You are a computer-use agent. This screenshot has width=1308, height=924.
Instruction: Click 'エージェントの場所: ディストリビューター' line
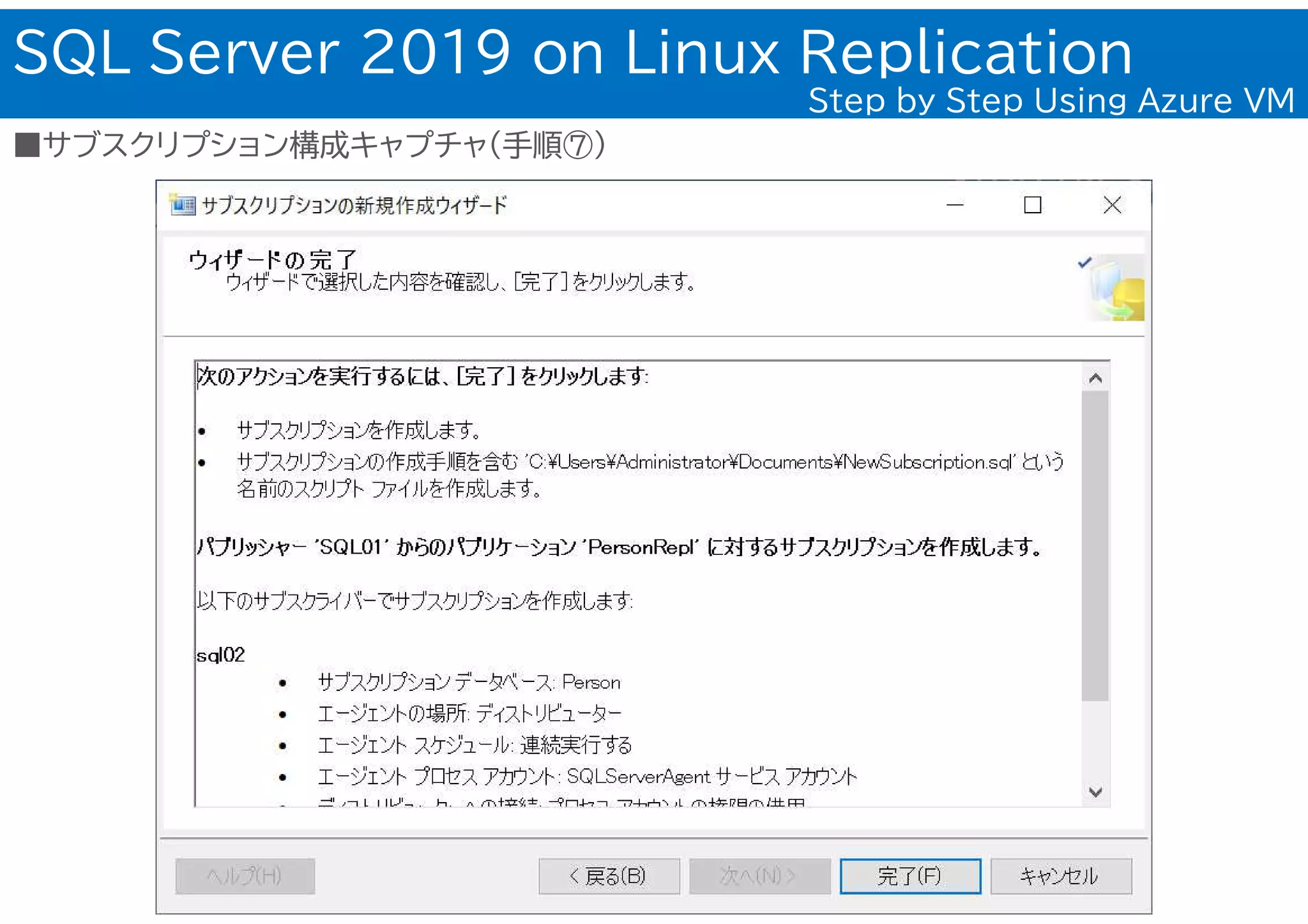(469, 713)
